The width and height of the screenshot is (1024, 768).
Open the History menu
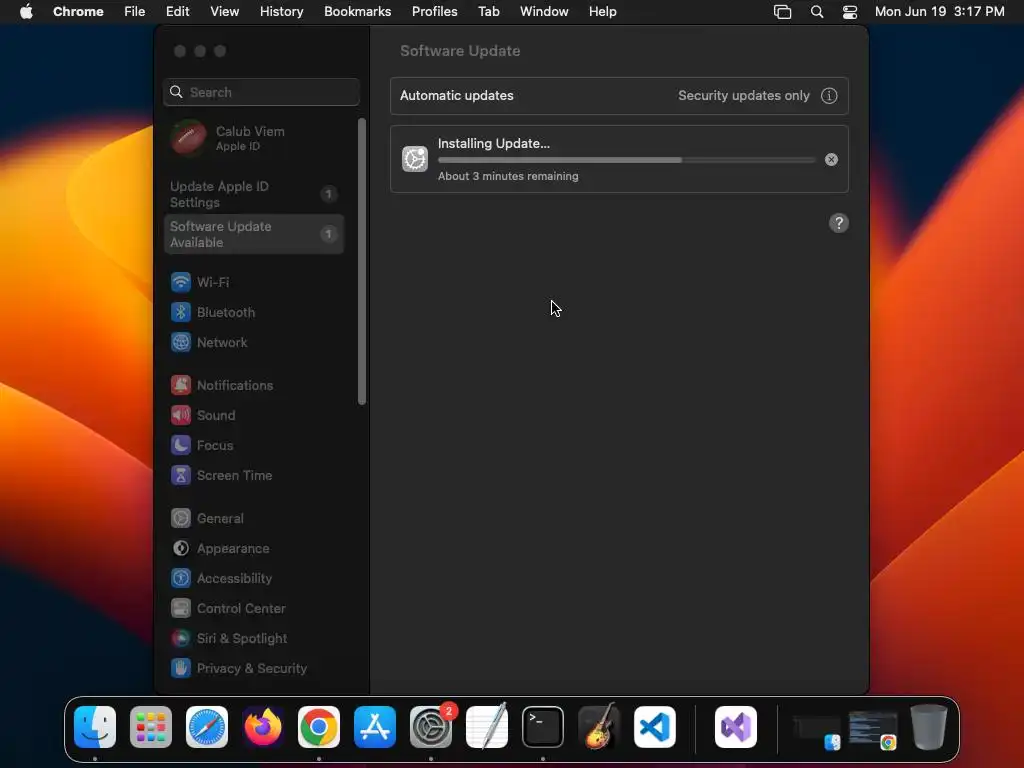281,12
